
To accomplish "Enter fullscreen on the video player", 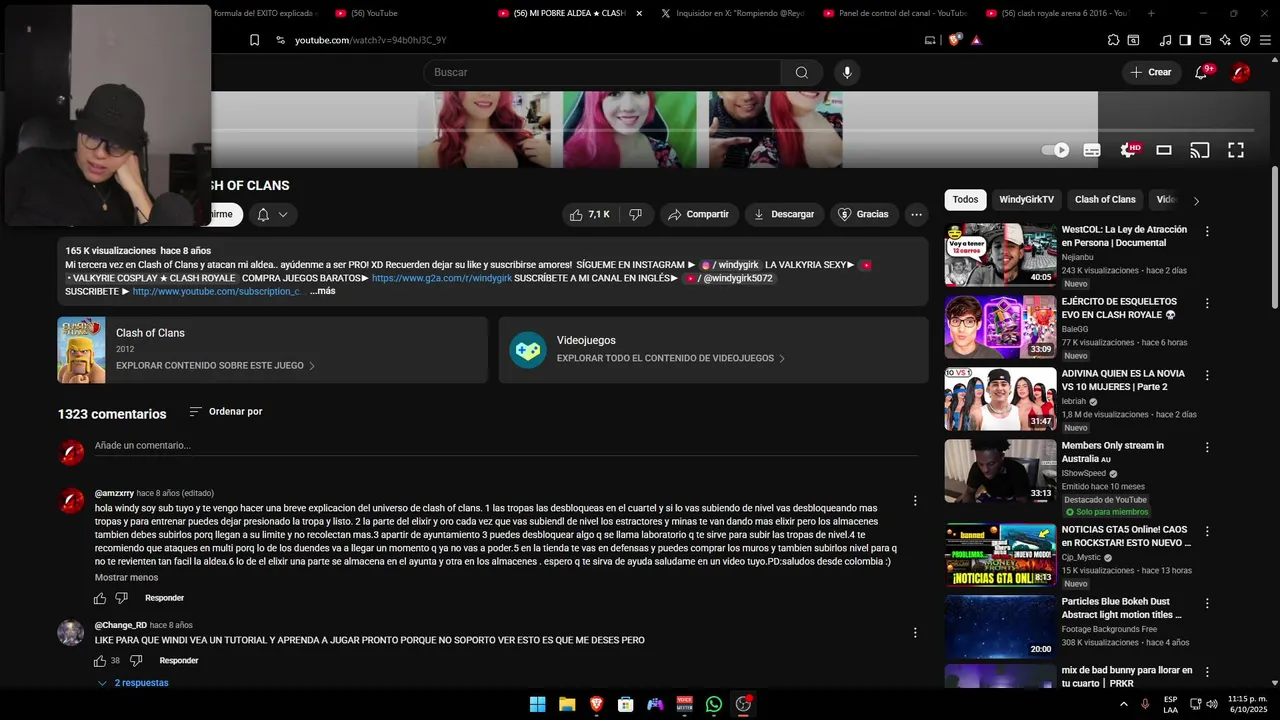I will click(x=1236, y=150).
